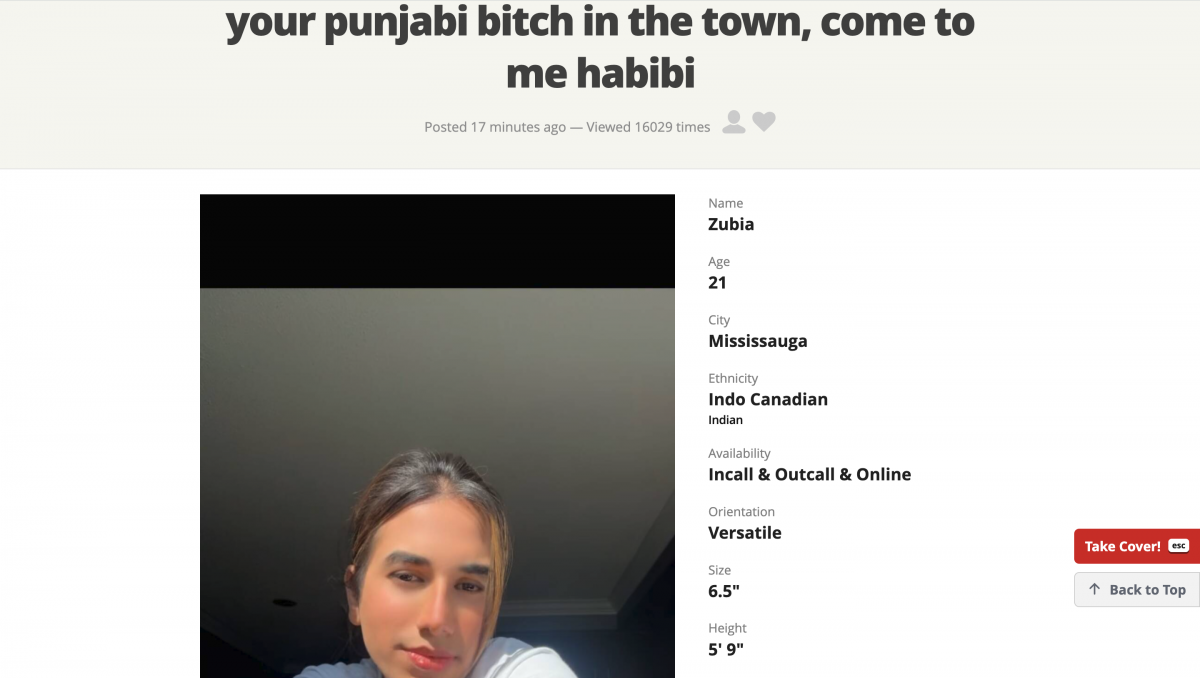1200x678 pixels.
Task: Click the 'Incall & Outcall & Online' availability text
Action: [x=810, y=474]
